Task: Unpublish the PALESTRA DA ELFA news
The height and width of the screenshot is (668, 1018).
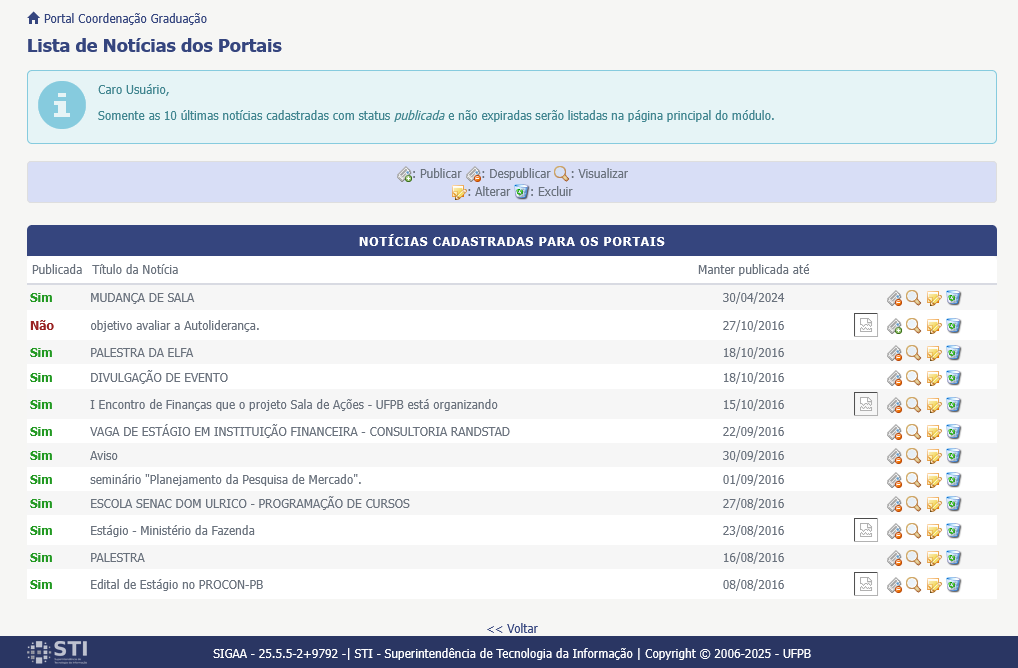Action: tap(894, 353)
